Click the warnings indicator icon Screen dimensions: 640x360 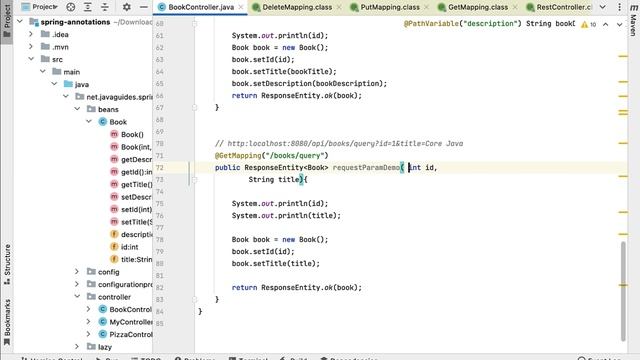click(584, 24)
